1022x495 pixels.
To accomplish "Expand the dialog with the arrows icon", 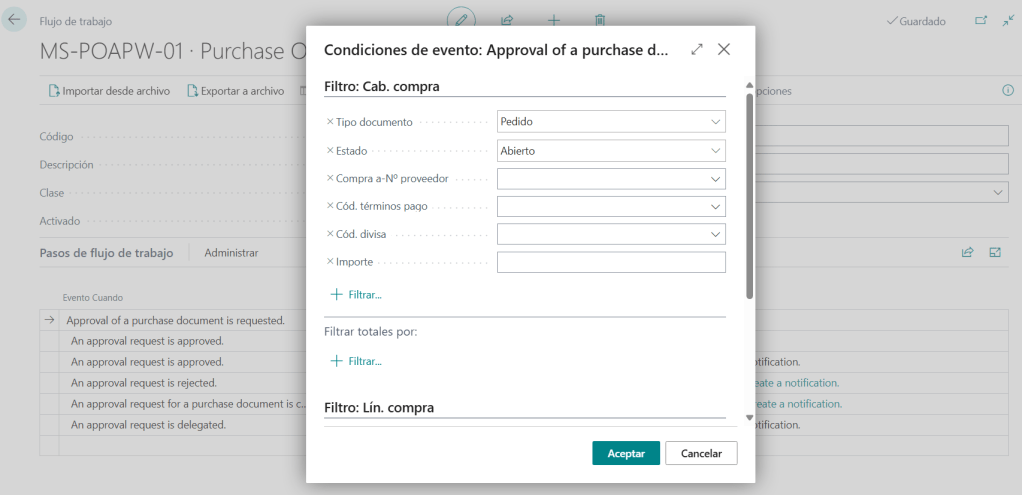I will tap(697, 49).
